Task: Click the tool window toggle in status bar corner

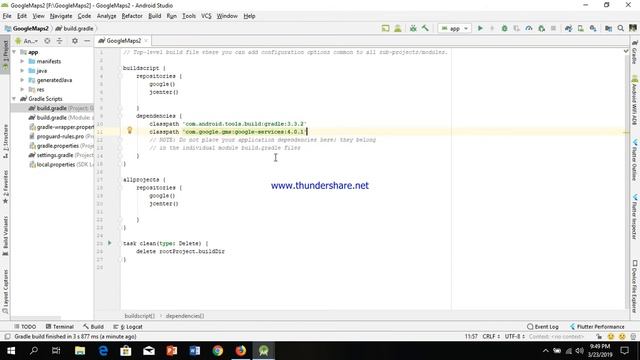Action: pos(7,337)
